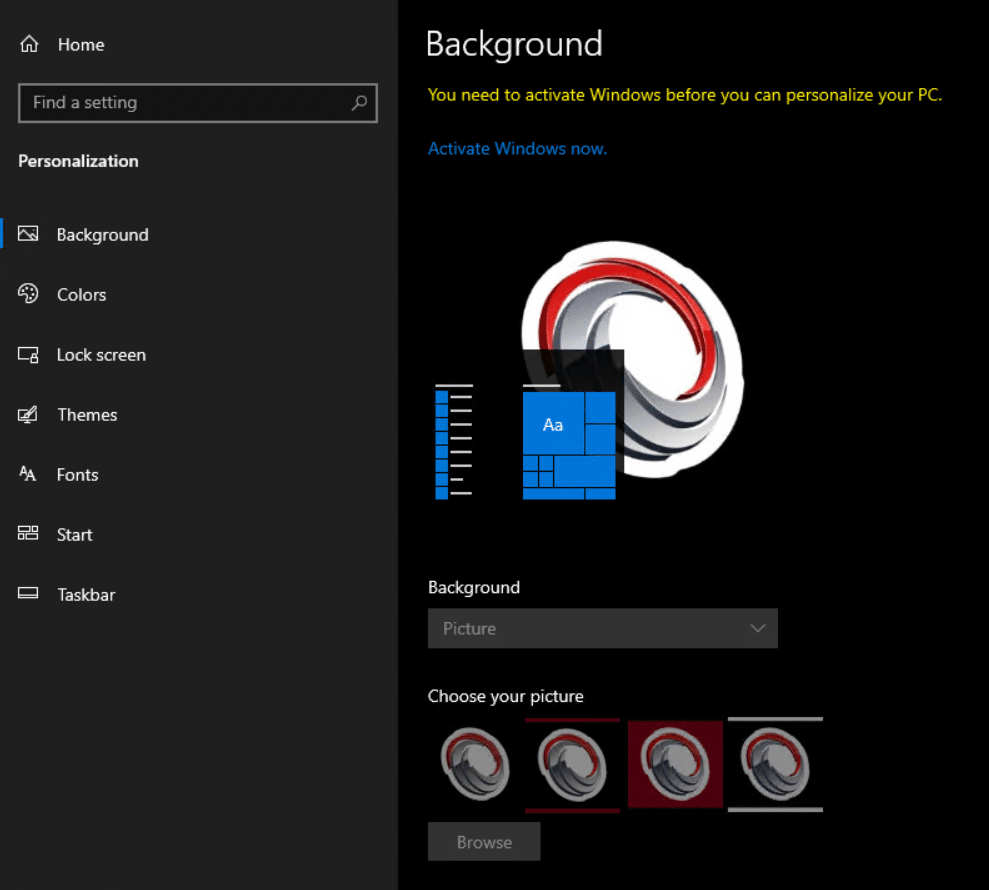Click the Choose your picture label

tap(506, 696)
